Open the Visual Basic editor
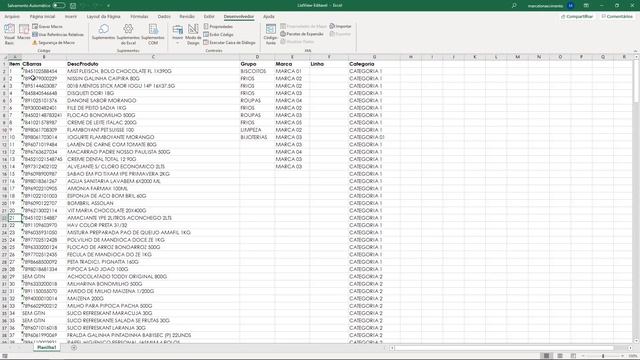Viewport: 640px width, 360px height. pyautogui.click(x=9, y=34)
